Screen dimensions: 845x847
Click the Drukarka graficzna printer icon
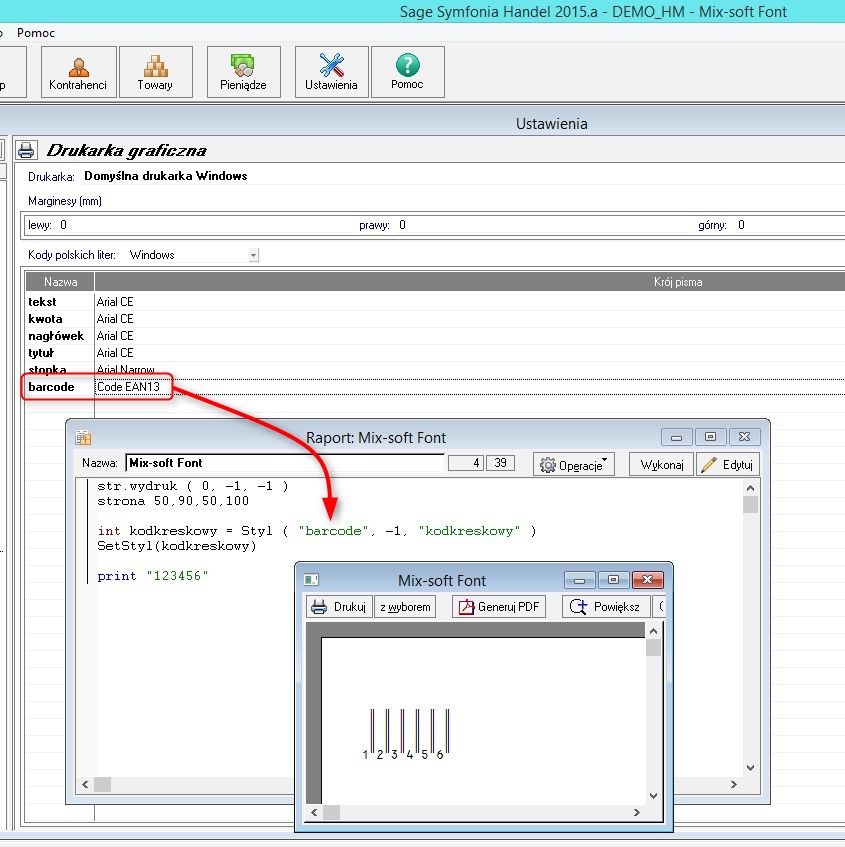coord(26,150)
